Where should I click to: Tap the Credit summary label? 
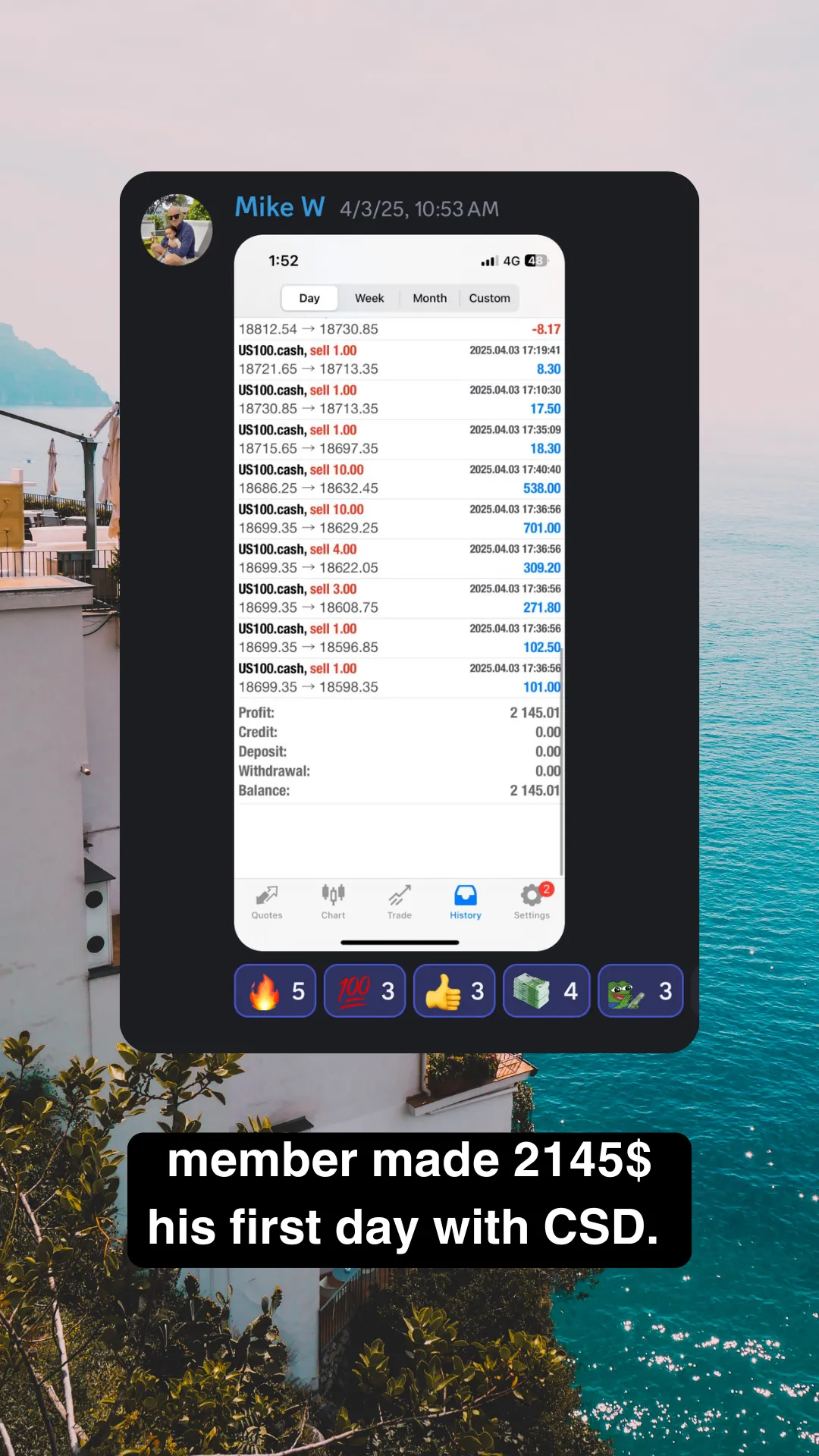258,732
